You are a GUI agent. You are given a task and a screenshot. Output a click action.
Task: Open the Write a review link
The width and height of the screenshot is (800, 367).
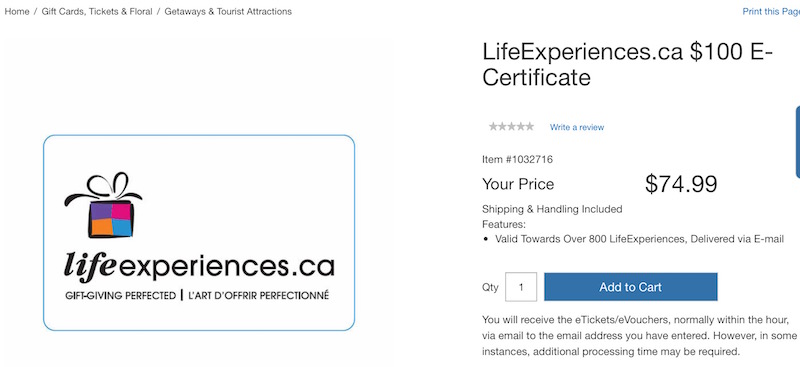pos(577,127)
